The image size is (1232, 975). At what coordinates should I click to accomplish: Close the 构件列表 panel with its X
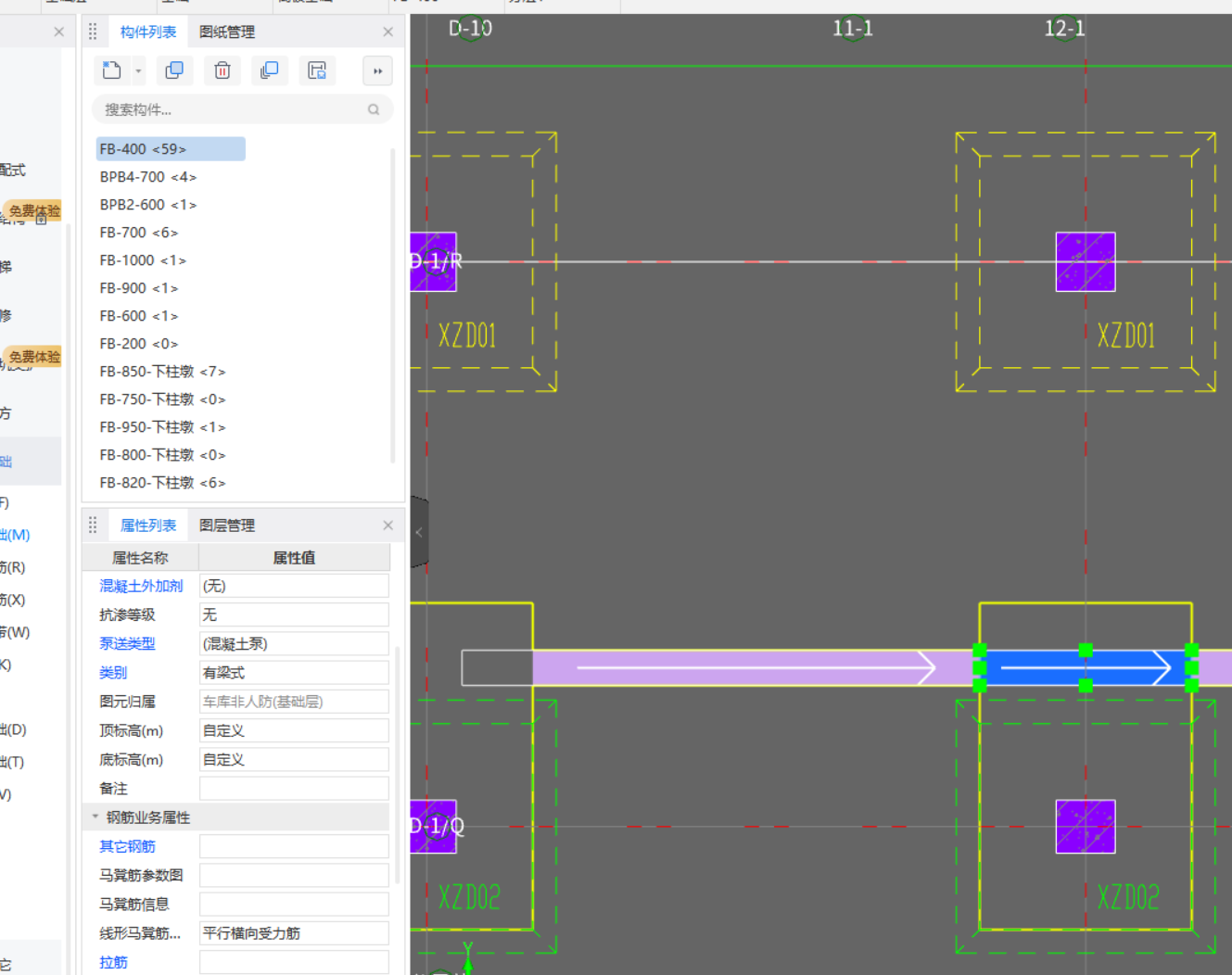[x=387, y=32]
